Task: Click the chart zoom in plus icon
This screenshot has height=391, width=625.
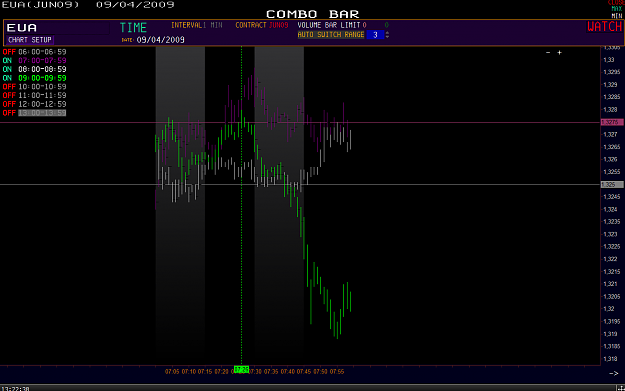Action: (559, 53)
